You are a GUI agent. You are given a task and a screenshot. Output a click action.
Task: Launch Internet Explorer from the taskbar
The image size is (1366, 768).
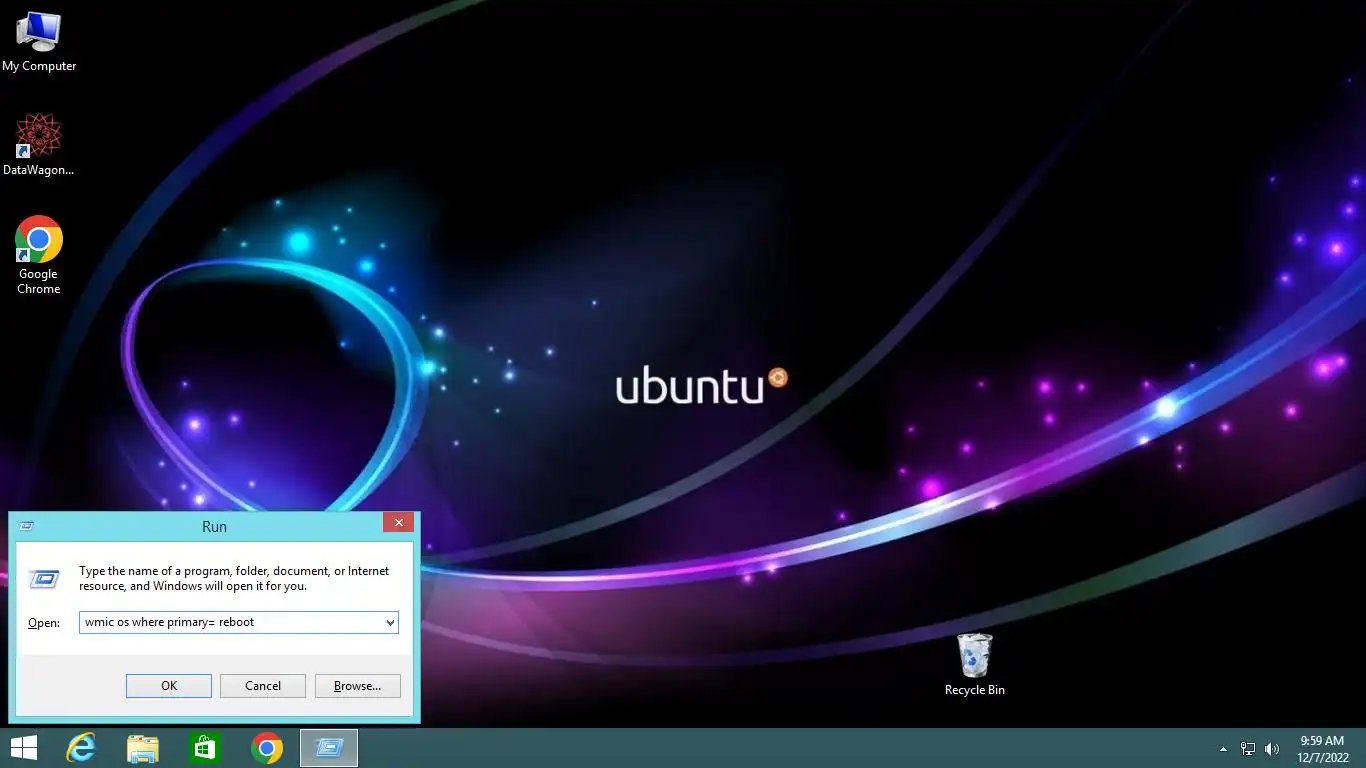tap(81, 748)
